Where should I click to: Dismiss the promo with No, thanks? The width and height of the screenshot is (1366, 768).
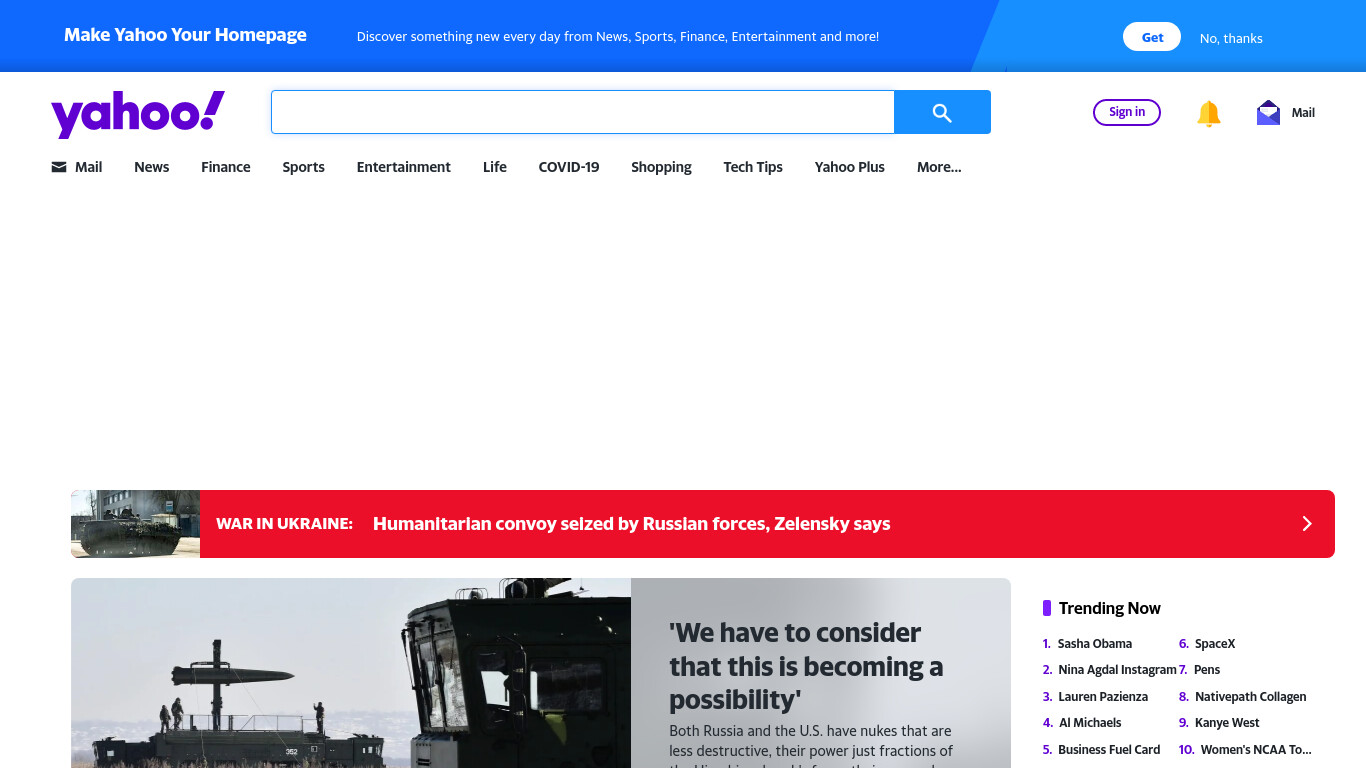click(x=1231, y=38)
